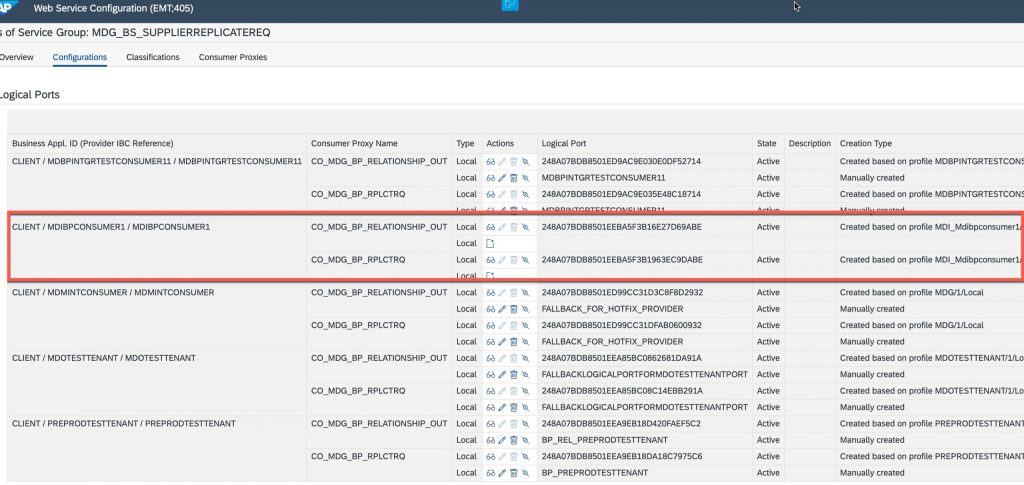This screenshot has height=485, width=1024.
Task: Open display view for BP_PREPRODTESTTENANT port
Action: (x=490, y=473)
